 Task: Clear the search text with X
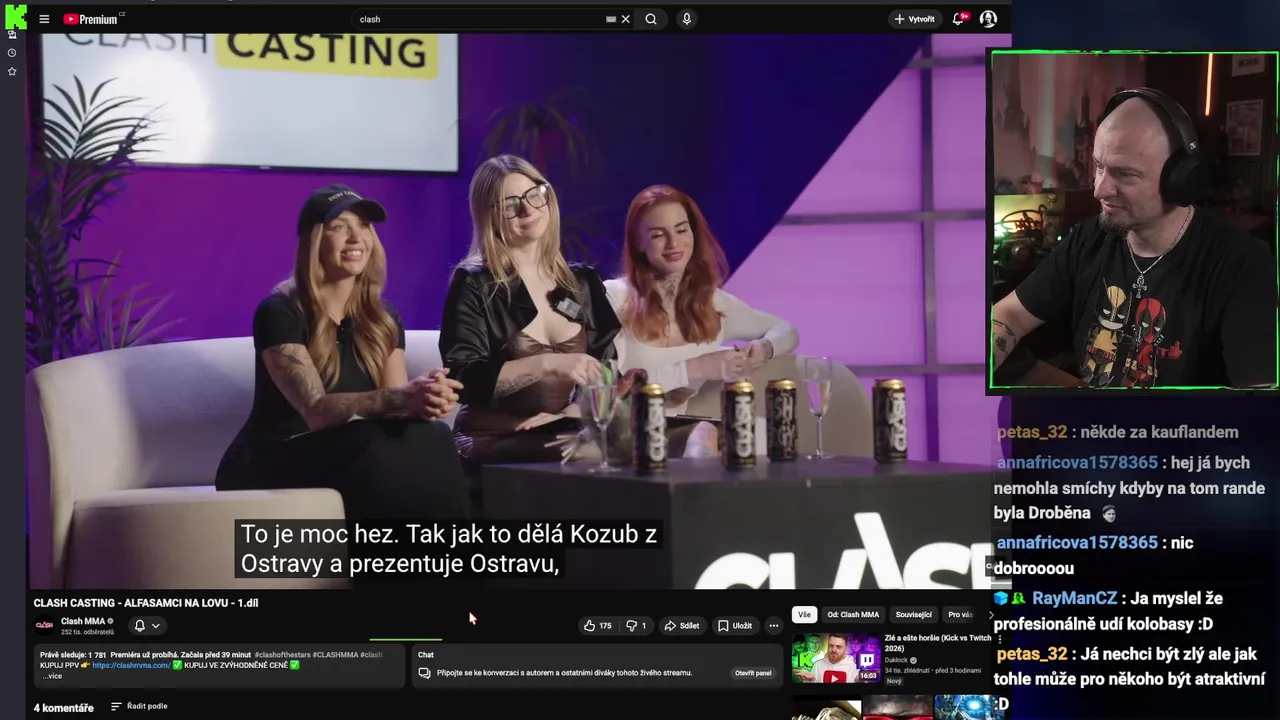(626, 19)
